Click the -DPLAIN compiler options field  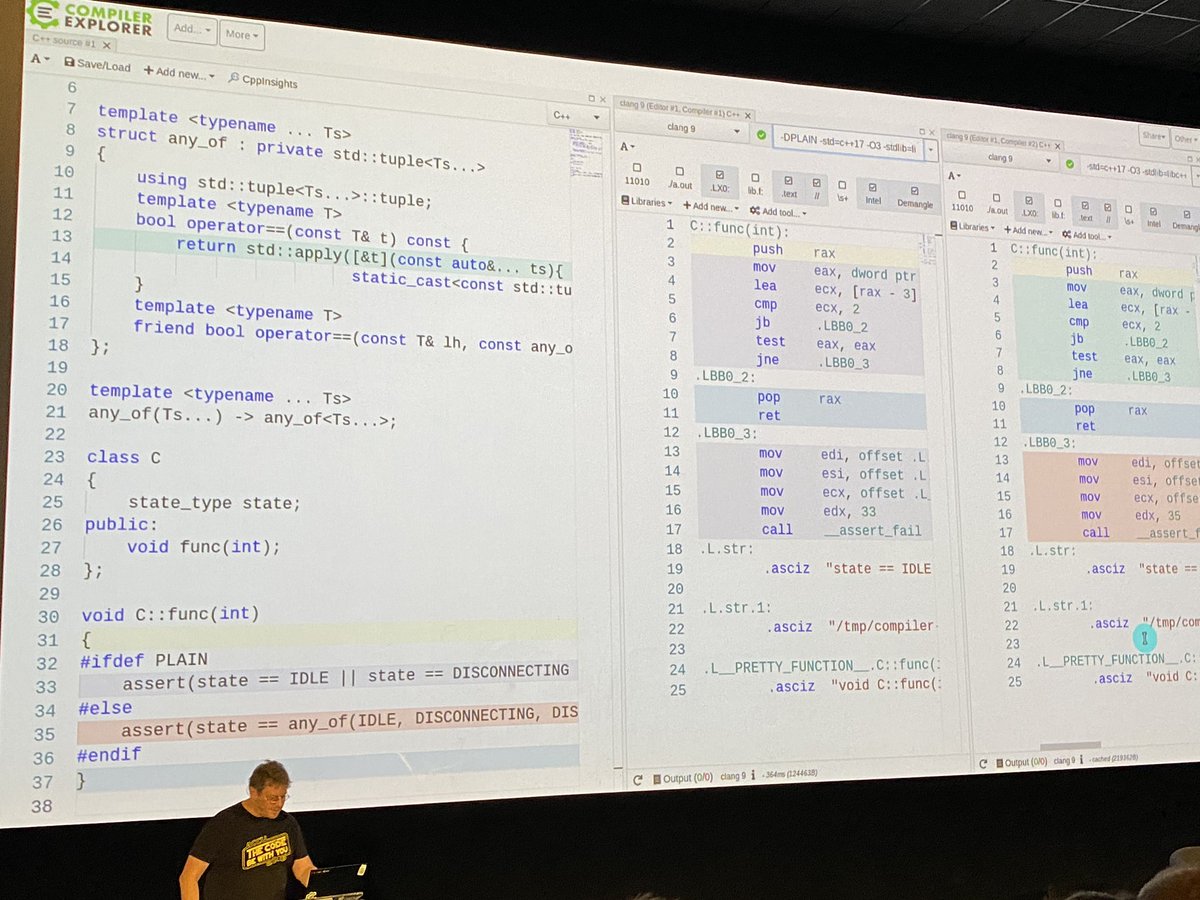coord(847,140)
